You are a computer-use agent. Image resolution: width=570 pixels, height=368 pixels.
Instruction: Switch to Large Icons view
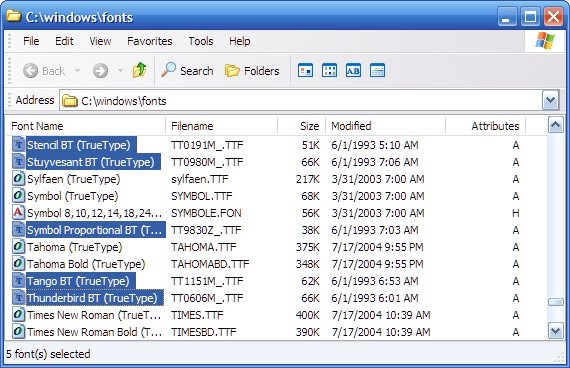pos(305,70)
